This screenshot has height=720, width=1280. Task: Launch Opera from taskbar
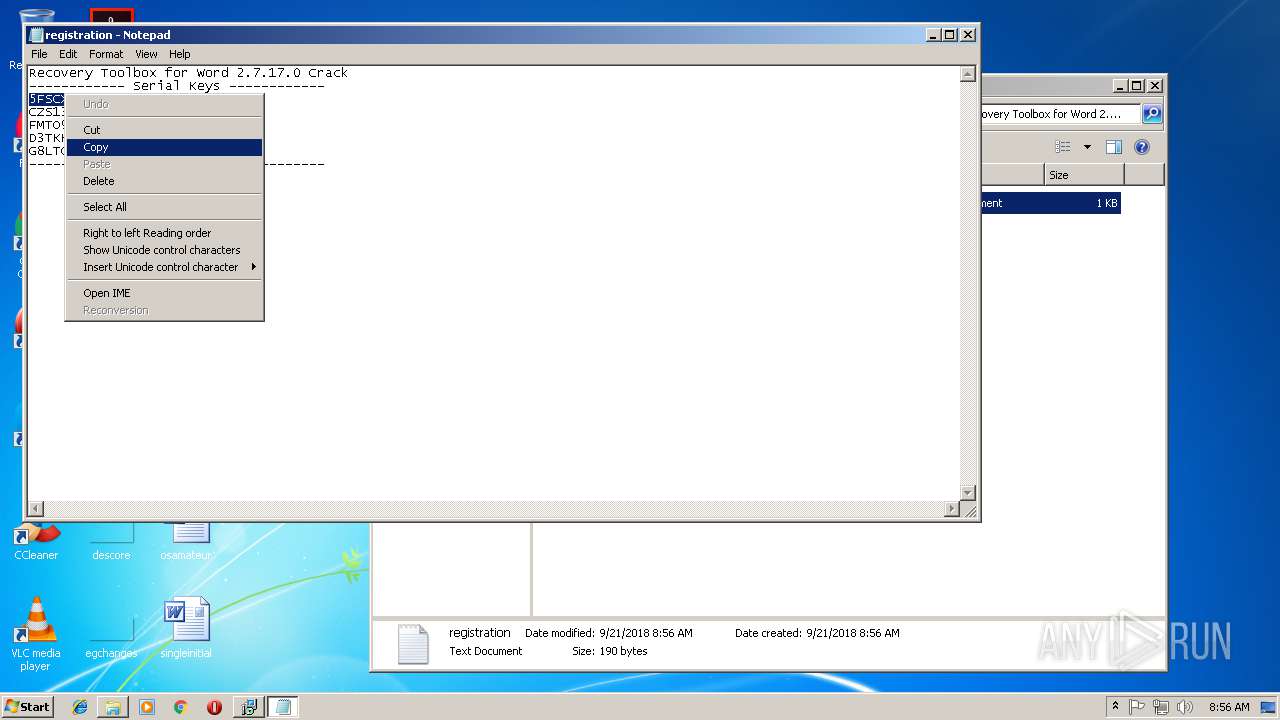coord(214,707)
